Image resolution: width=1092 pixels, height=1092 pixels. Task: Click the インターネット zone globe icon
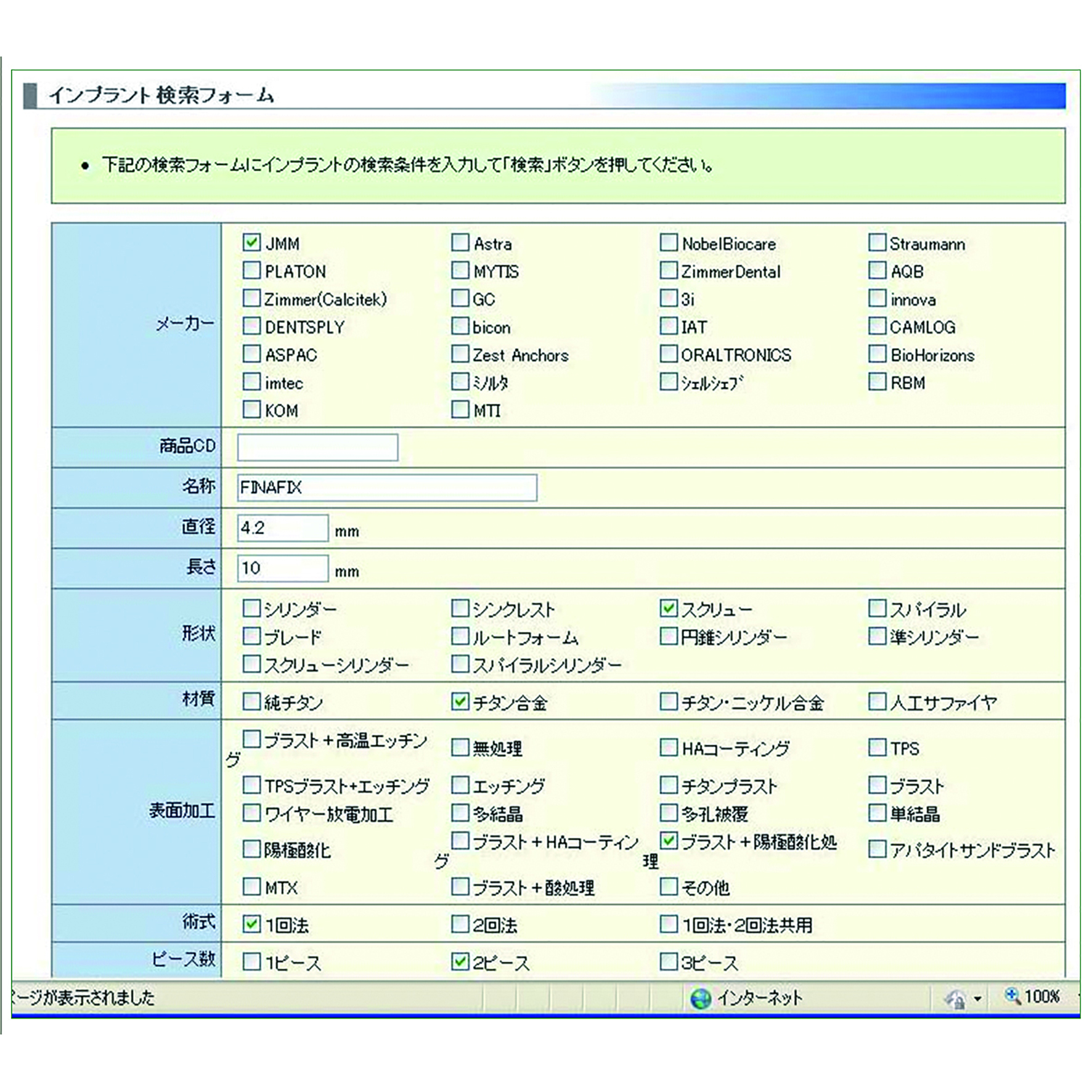(x=701, y=998)
